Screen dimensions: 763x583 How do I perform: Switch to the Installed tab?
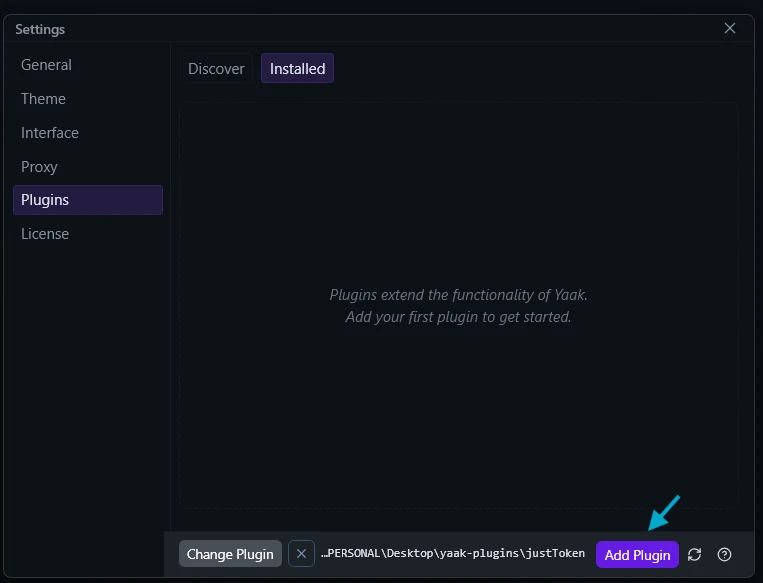(297, 69)
